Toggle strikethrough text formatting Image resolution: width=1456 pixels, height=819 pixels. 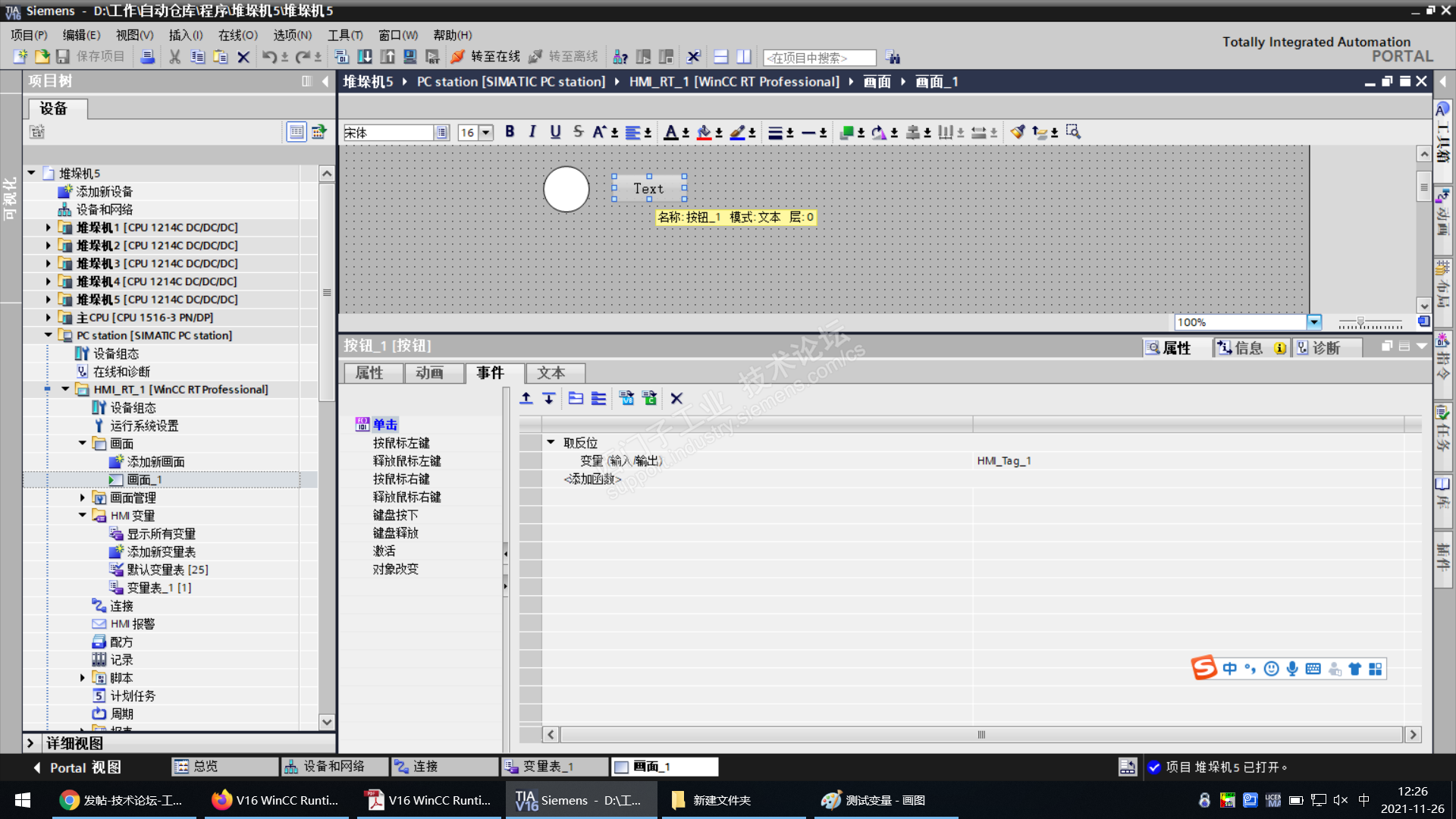coord(578,132)
